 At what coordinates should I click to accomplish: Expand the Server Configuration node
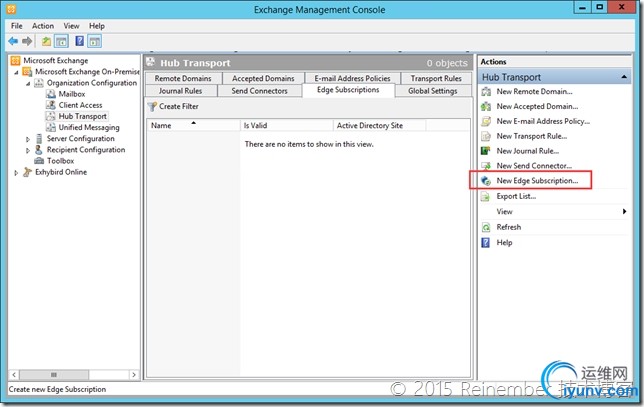click(28, 139)
